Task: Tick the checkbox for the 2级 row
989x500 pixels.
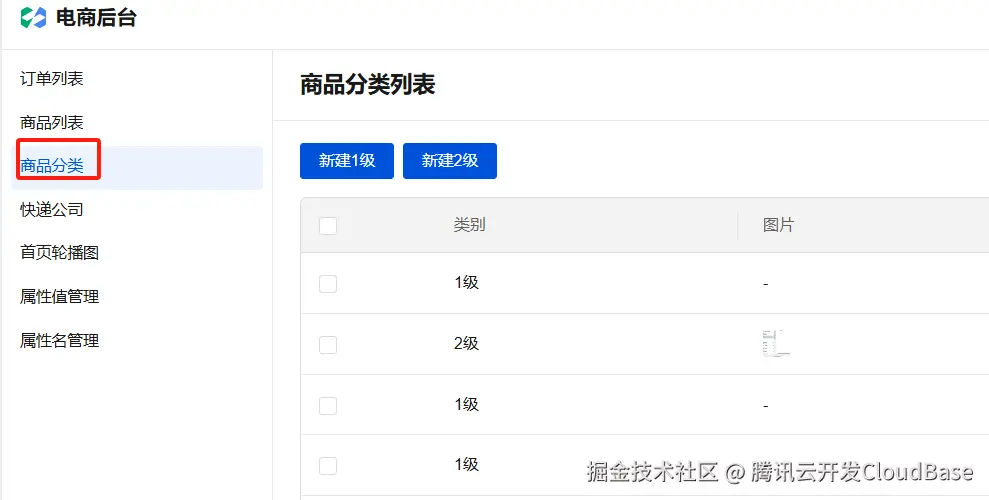Action: pyautogui.click(x=328, y=345)
